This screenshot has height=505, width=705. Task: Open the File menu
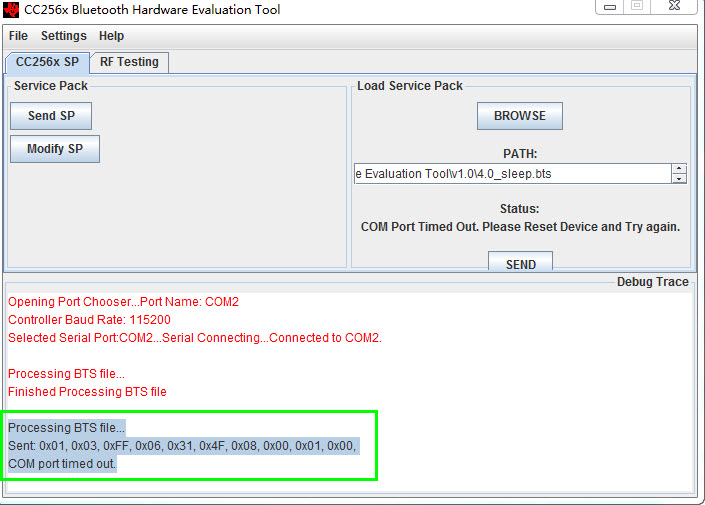coord(18,36)
